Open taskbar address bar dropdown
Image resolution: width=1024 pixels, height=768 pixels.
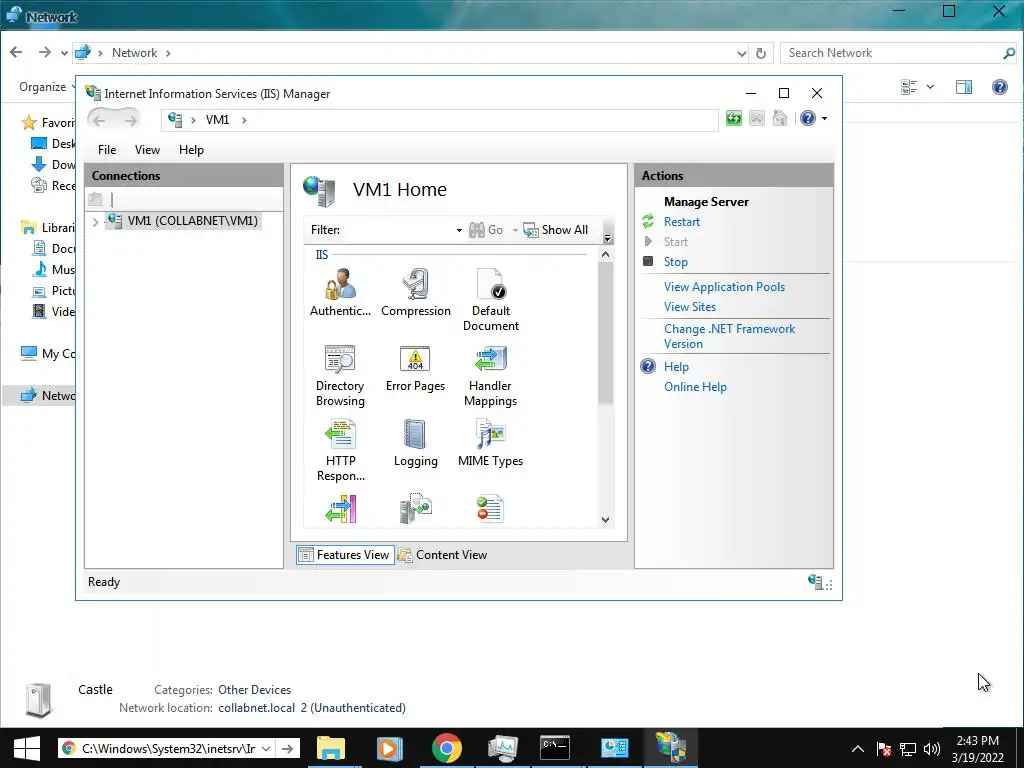(266, 748)
